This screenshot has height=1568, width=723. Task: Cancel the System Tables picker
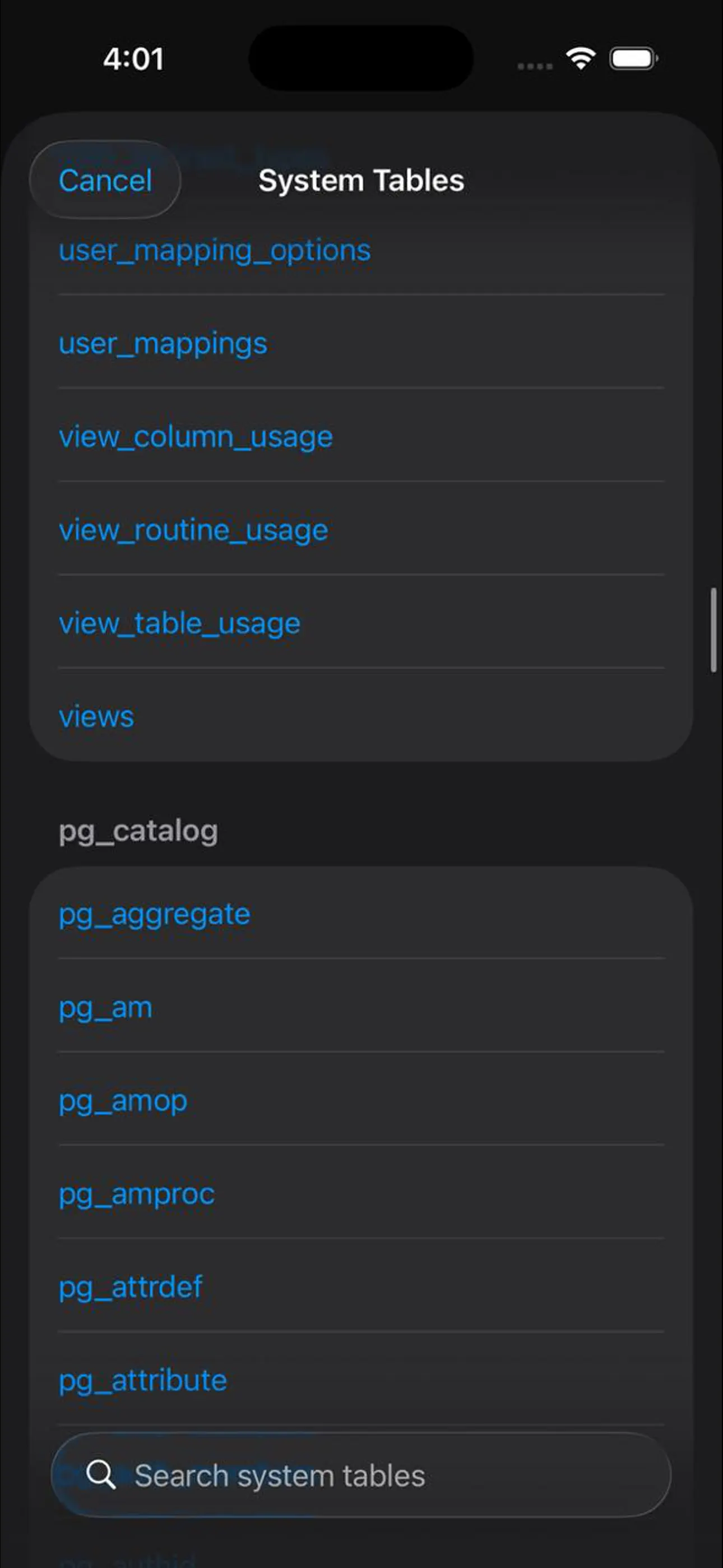(x=105, y=180)
